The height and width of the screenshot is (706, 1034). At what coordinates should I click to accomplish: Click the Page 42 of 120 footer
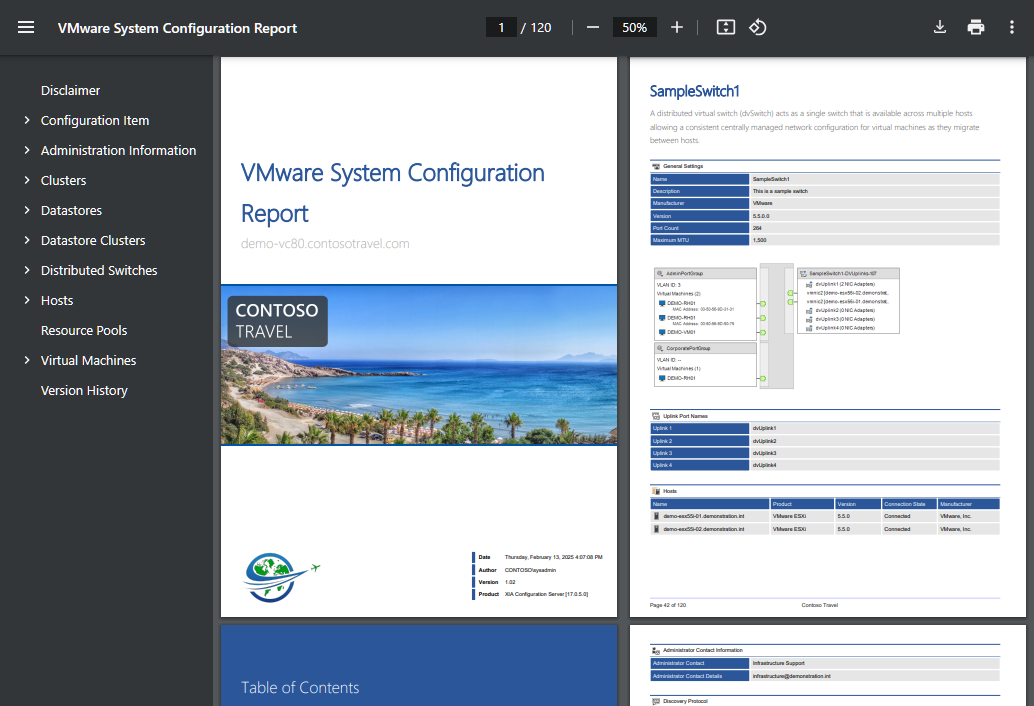tap(667, 604)
